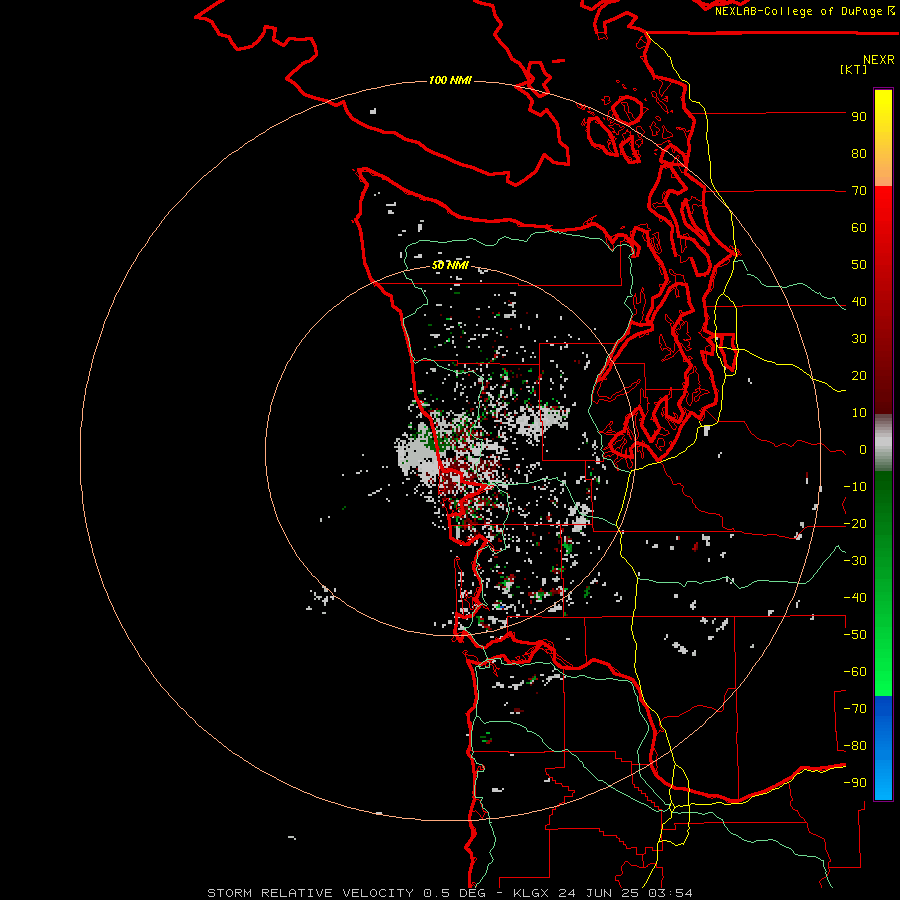Click the 0 value on the velocity scale

point(863,449)
